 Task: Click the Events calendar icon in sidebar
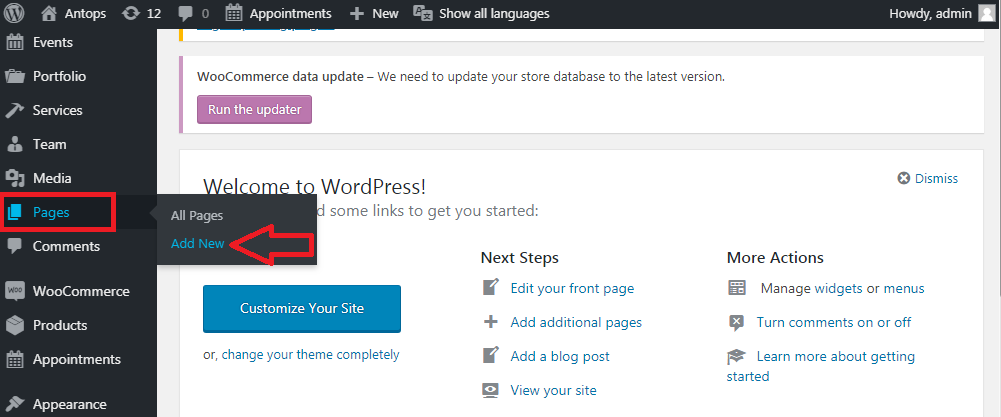pyautogui.click(x=15, y=43)
